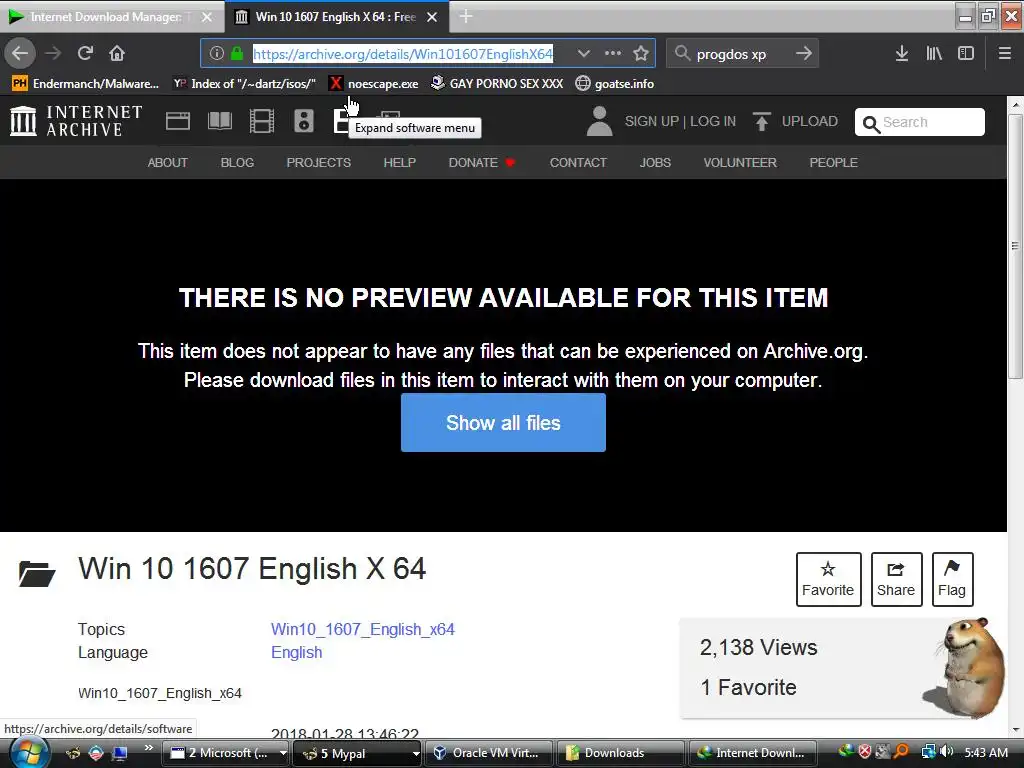The width and height of the screenshot is (1024, 768).
Task: Open PROJECTS in Archive navigation
Action: click(319, 163)
